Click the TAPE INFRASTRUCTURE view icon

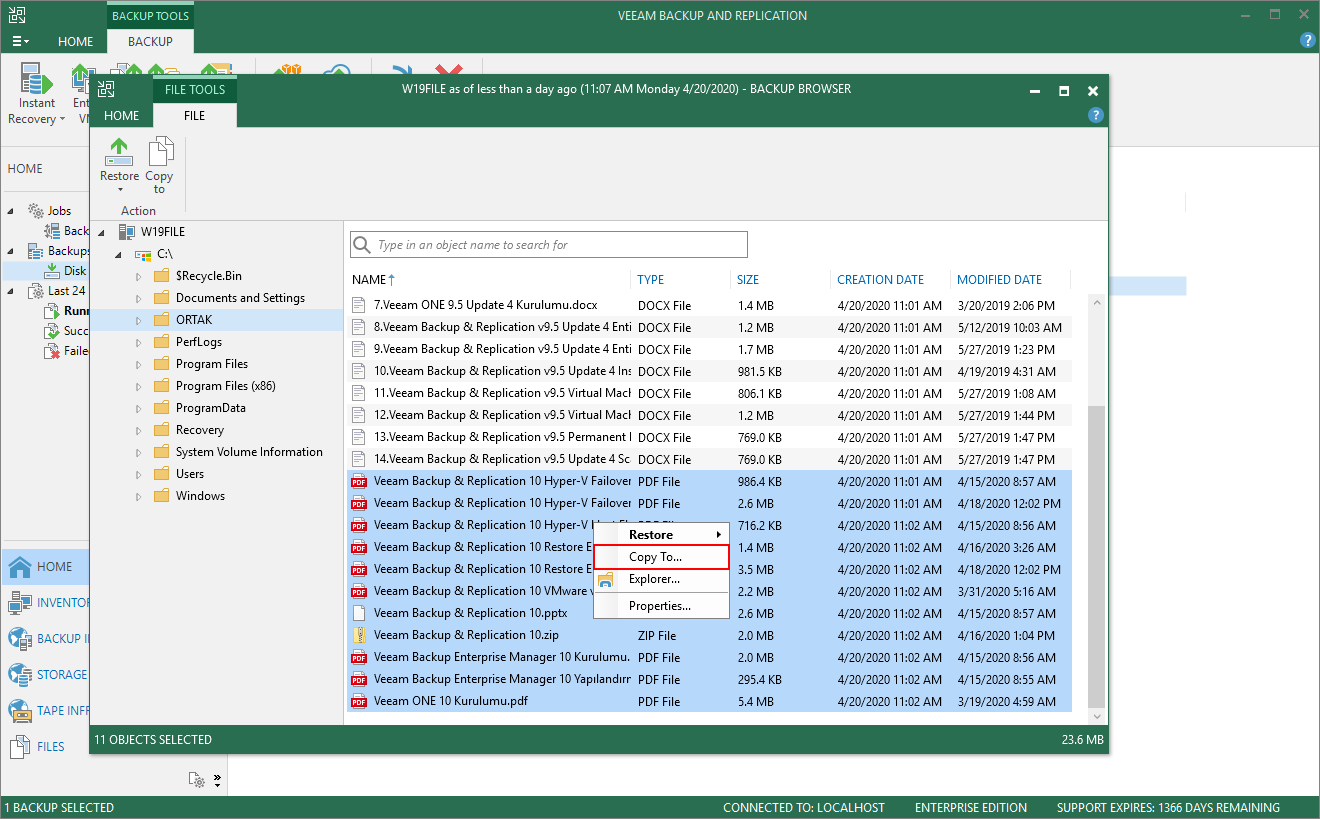20,711
